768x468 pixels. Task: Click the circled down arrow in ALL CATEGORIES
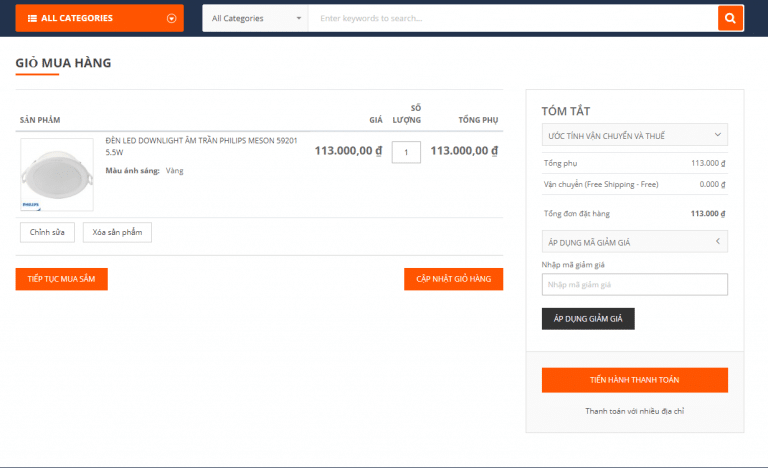(171, 18)
